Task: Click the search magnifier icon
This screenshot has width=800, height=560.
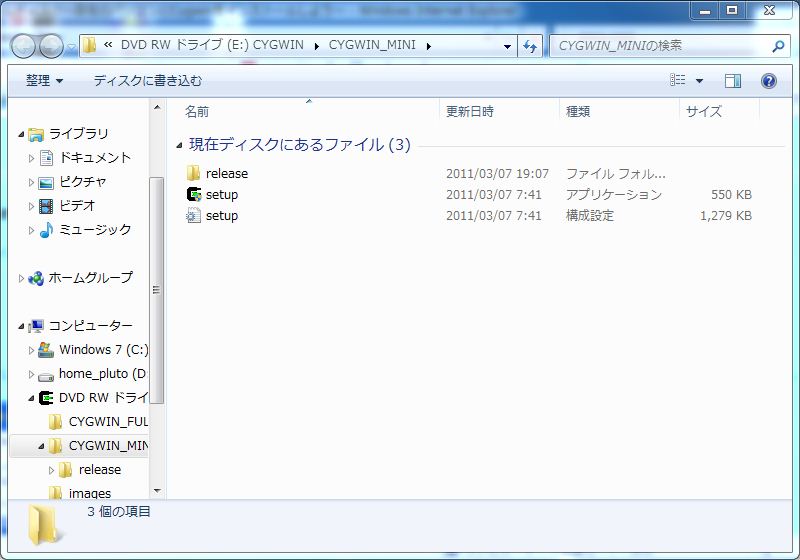Action: coord(778,46)
